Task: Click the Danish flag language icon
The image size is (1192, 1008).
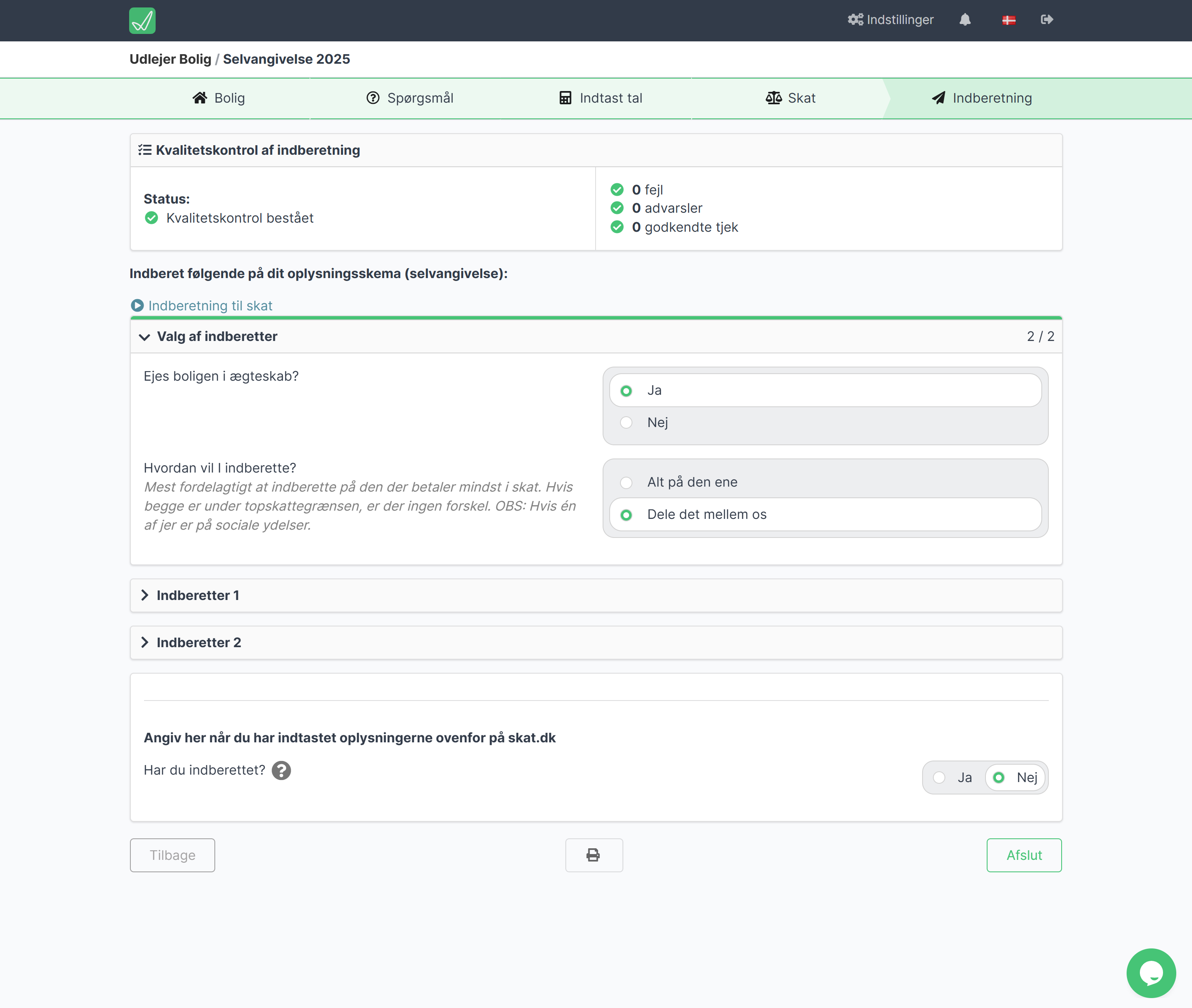Action: tap(1009, 21)
